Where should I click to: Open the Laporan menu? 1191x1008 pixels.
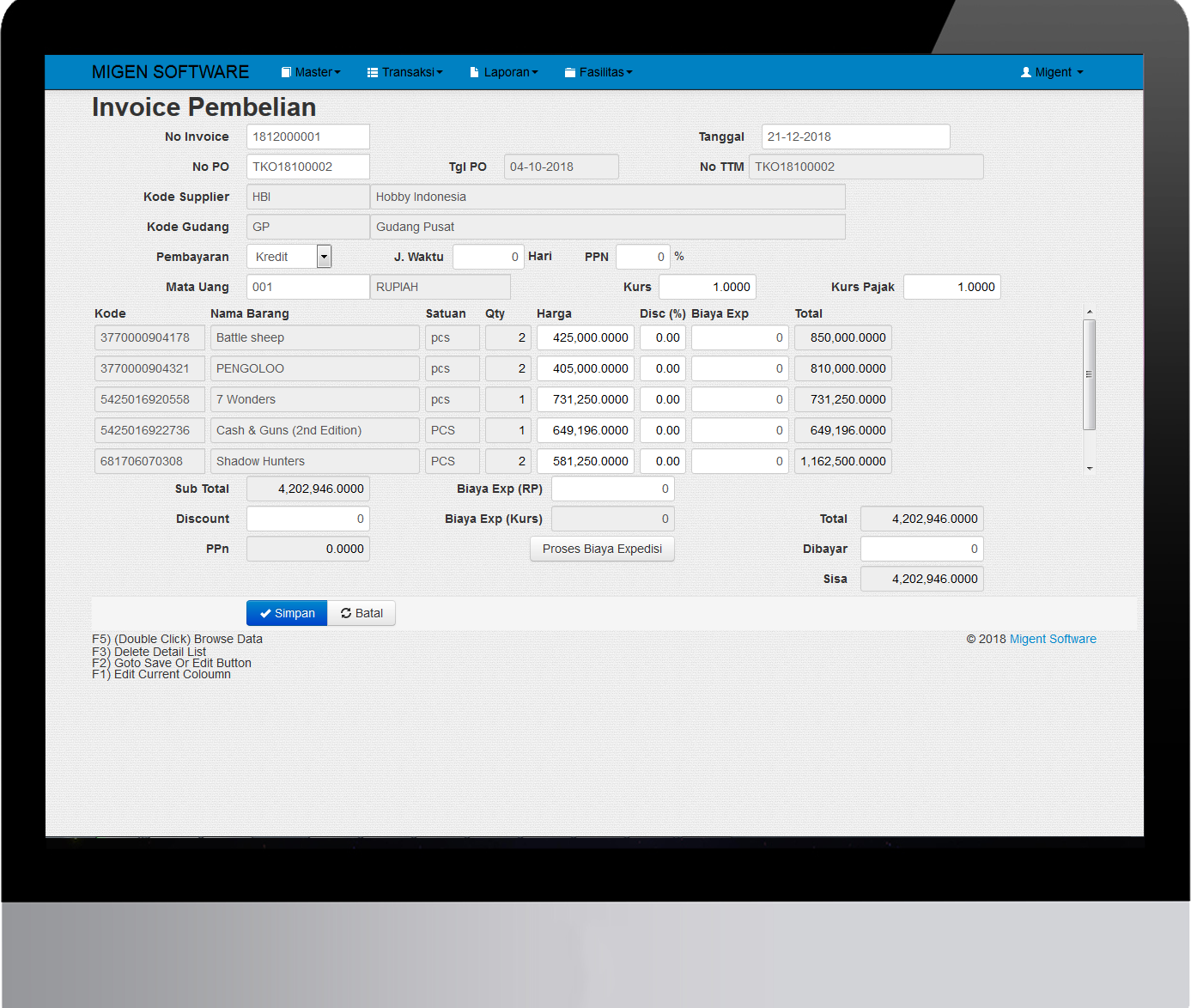point(504,72)
